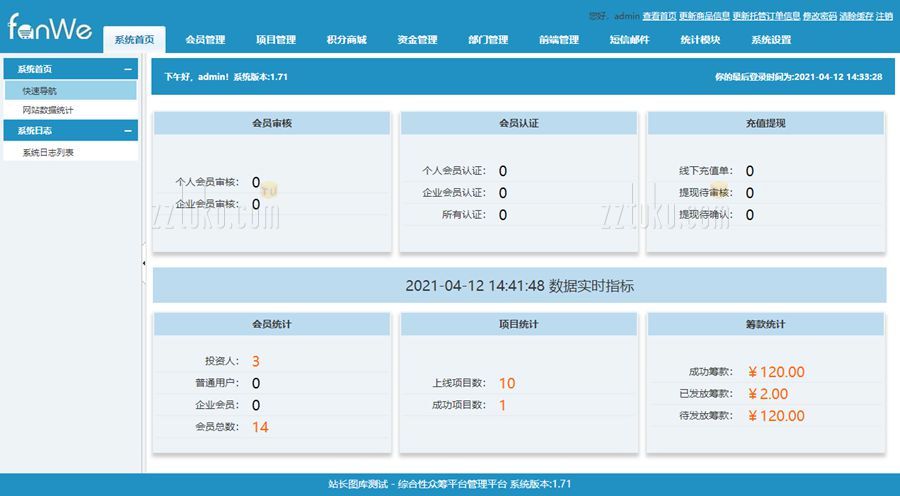Click the 修改密码 link

pos(819,16)
